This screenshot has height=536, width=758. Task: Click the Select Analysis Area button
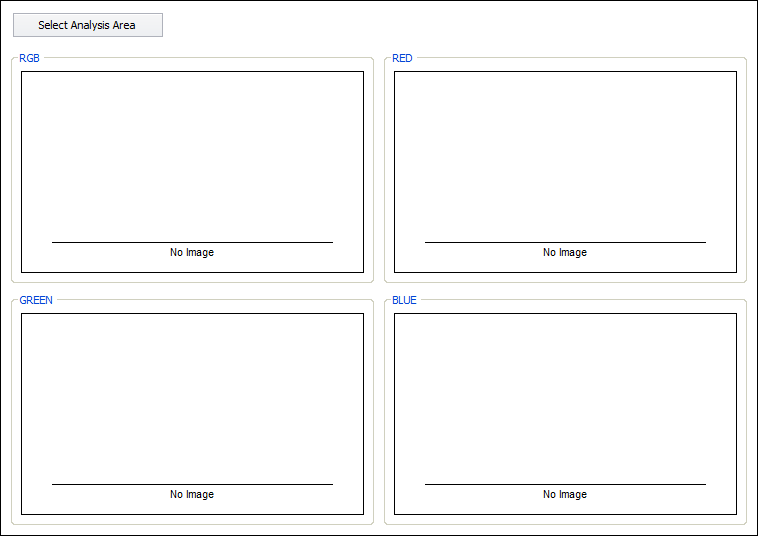pos(87,25)
